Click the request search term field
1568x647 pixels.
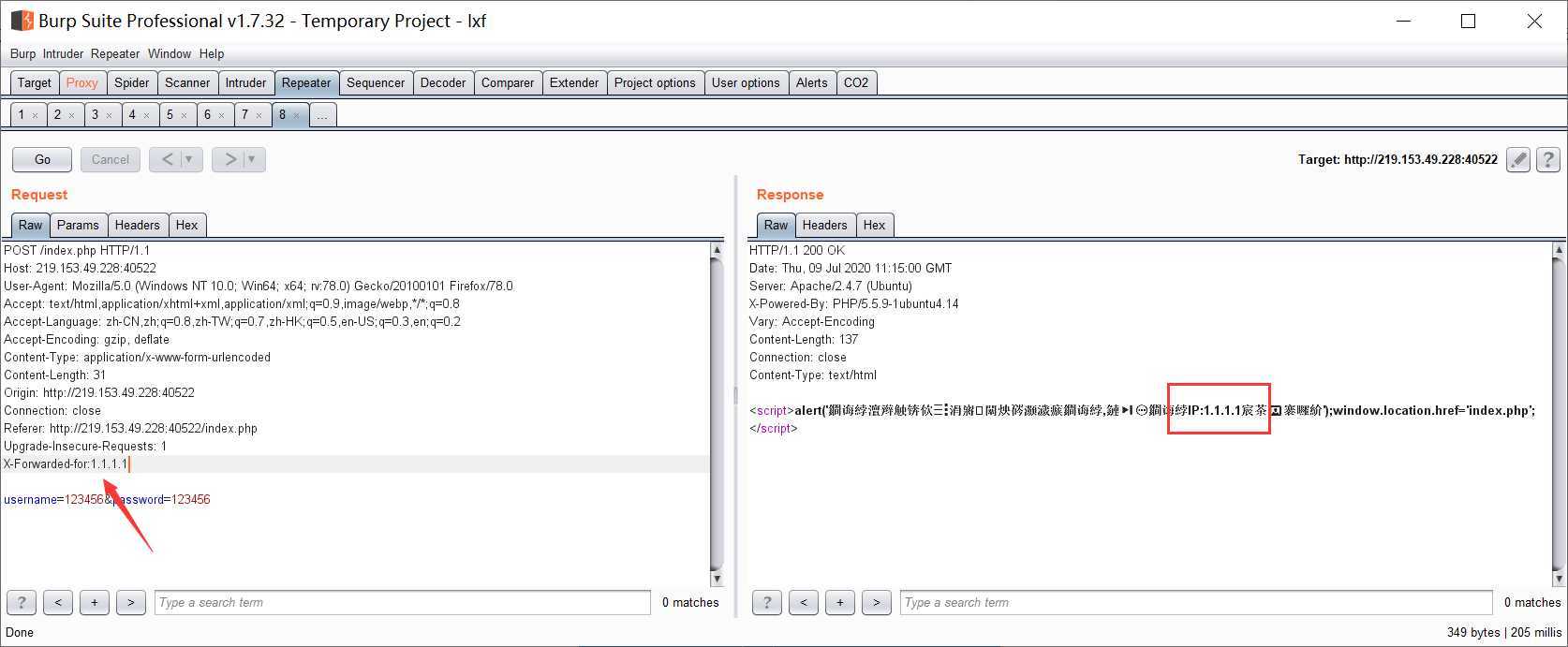click(x=403, y=602)
